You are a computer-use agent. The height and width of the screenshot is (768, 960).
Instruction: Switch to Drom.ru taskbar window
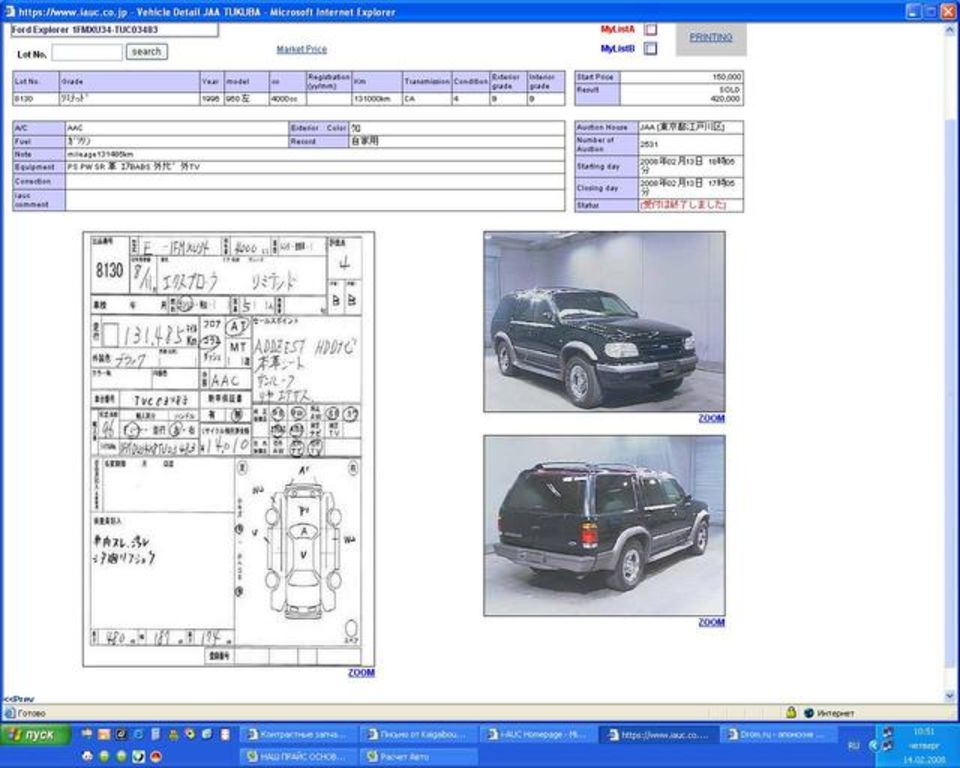pos(777,734)
